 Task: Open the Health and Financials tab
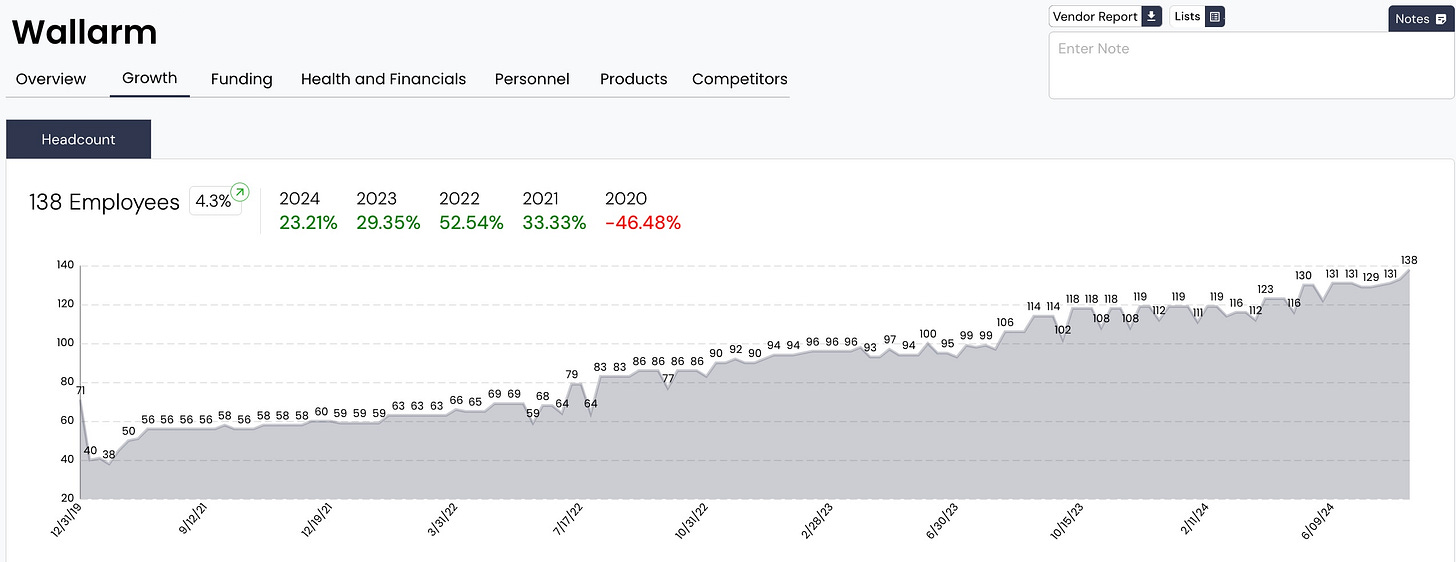pyautogui.click(x=384, y=79)
